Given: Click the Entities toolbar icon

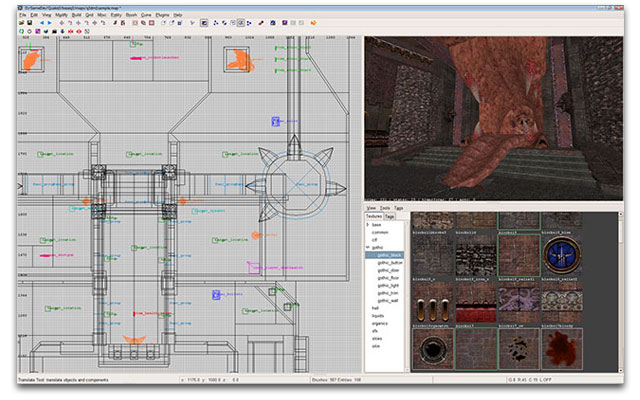Looking at the screenshot, I should [273, 23].
